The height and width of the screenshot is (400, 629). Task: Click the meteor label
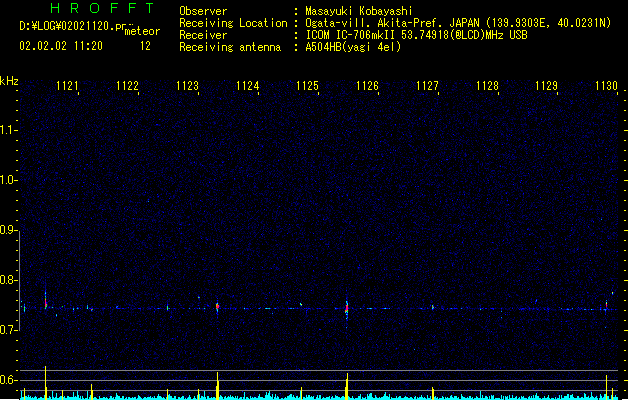point(142,31)
